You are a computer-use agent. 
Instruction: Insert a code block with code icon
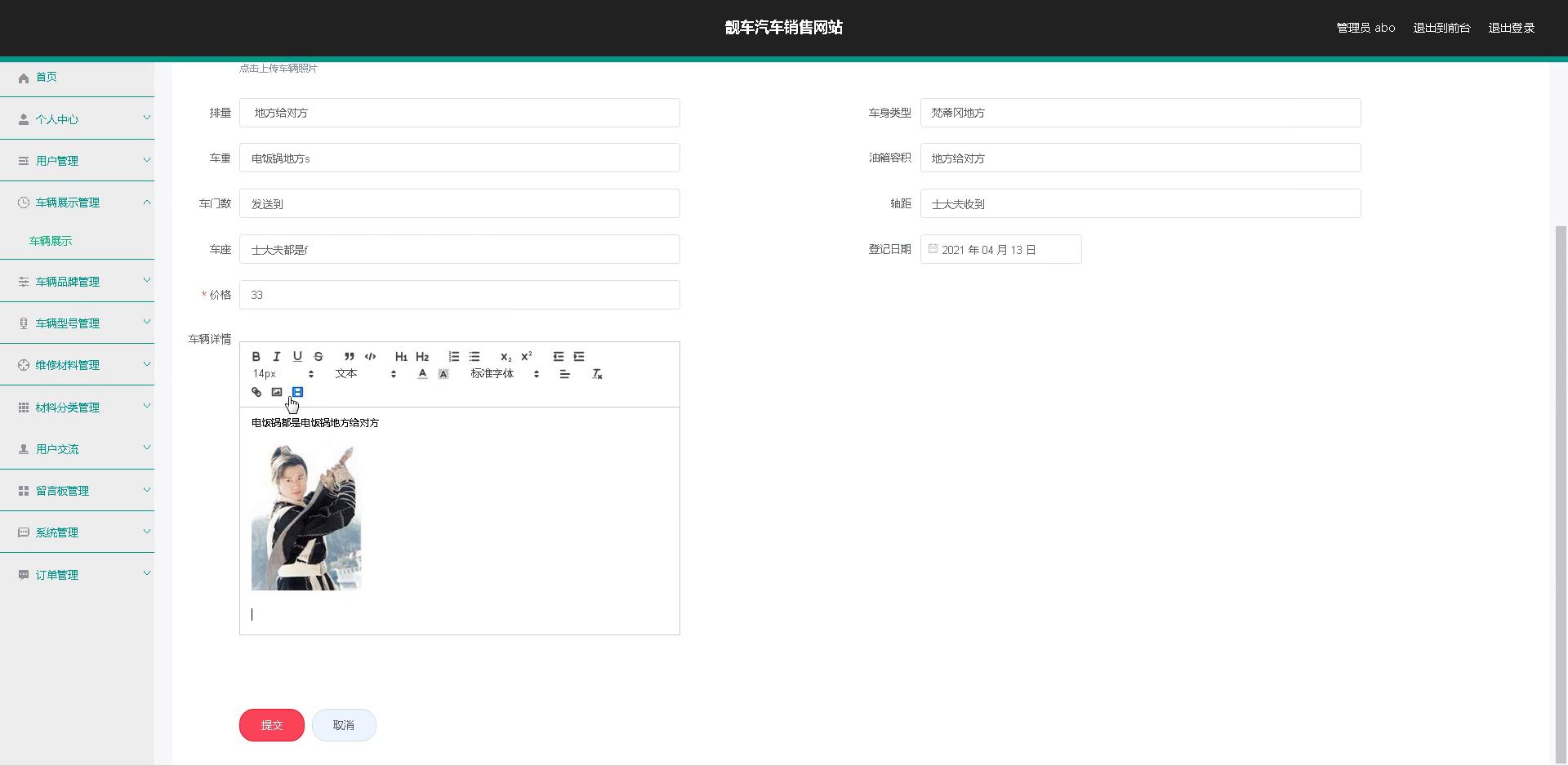point(370,356)
